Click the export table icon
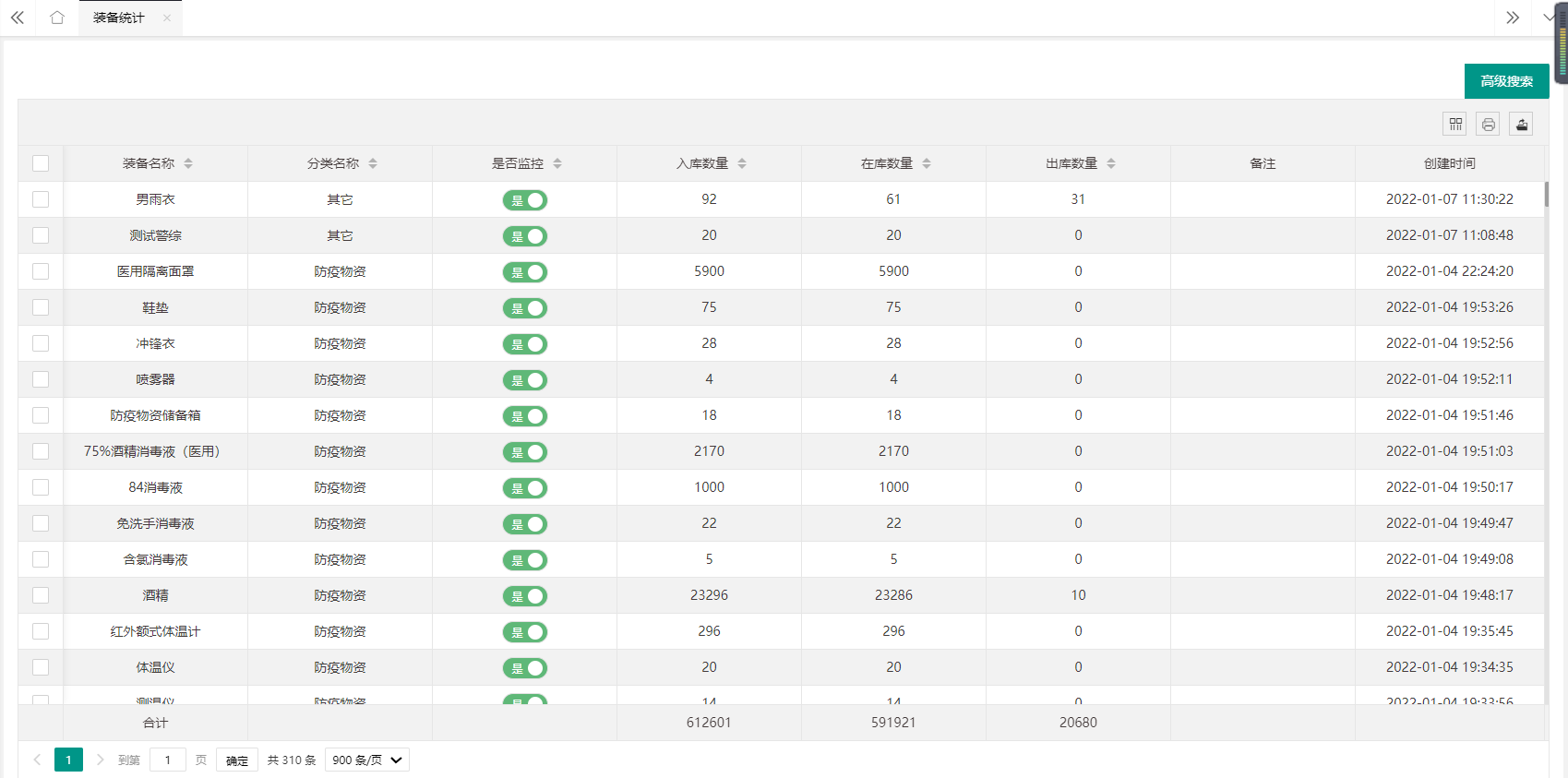The image size is (1568, 778). click(x=1521, y=124)
